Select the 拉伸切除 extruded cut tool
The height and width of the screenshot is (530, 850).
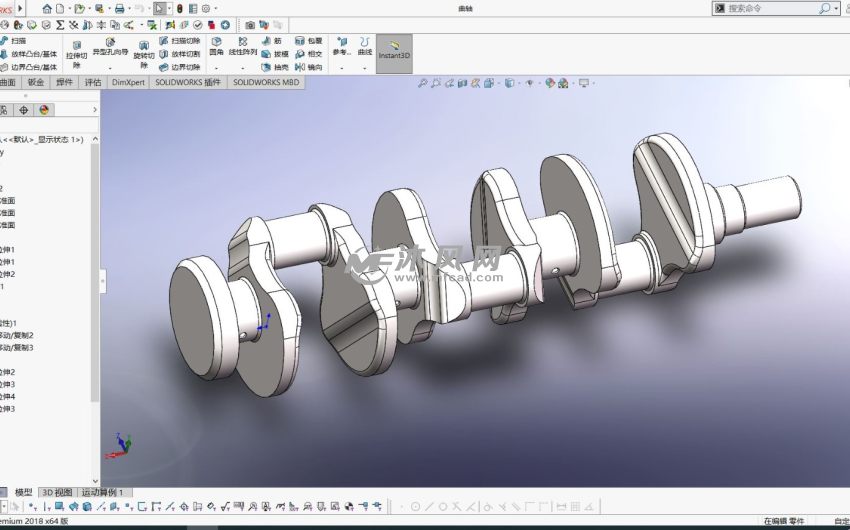[76, 52]
